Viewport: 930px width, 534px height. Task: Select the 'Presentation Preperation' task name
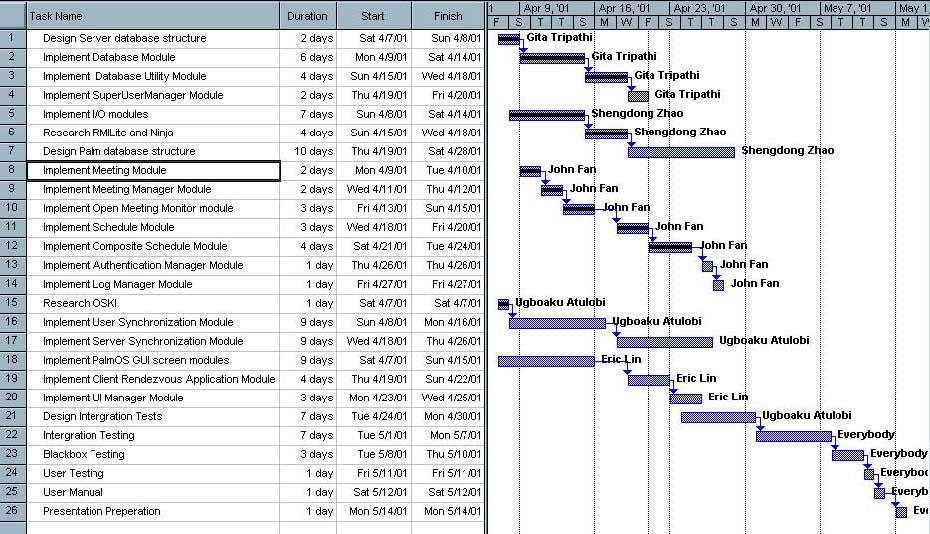coord(101,511)
